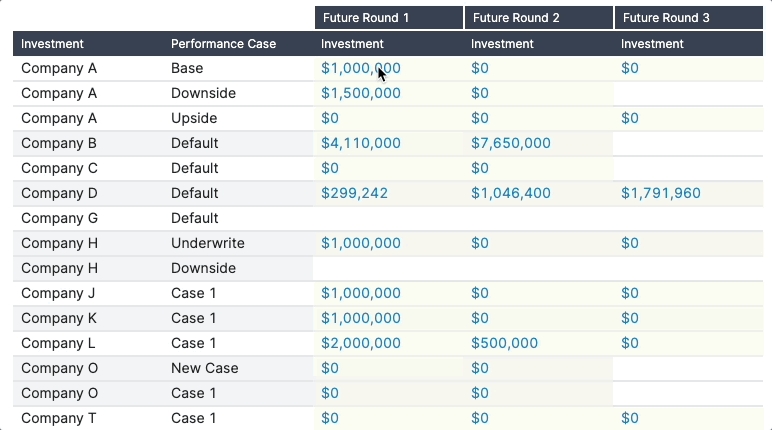Viewport: 772px width, 430px height.
Task: Open Company B's $4,110,000 investment value
Action: pyautogui.click(x=361, y=143)
